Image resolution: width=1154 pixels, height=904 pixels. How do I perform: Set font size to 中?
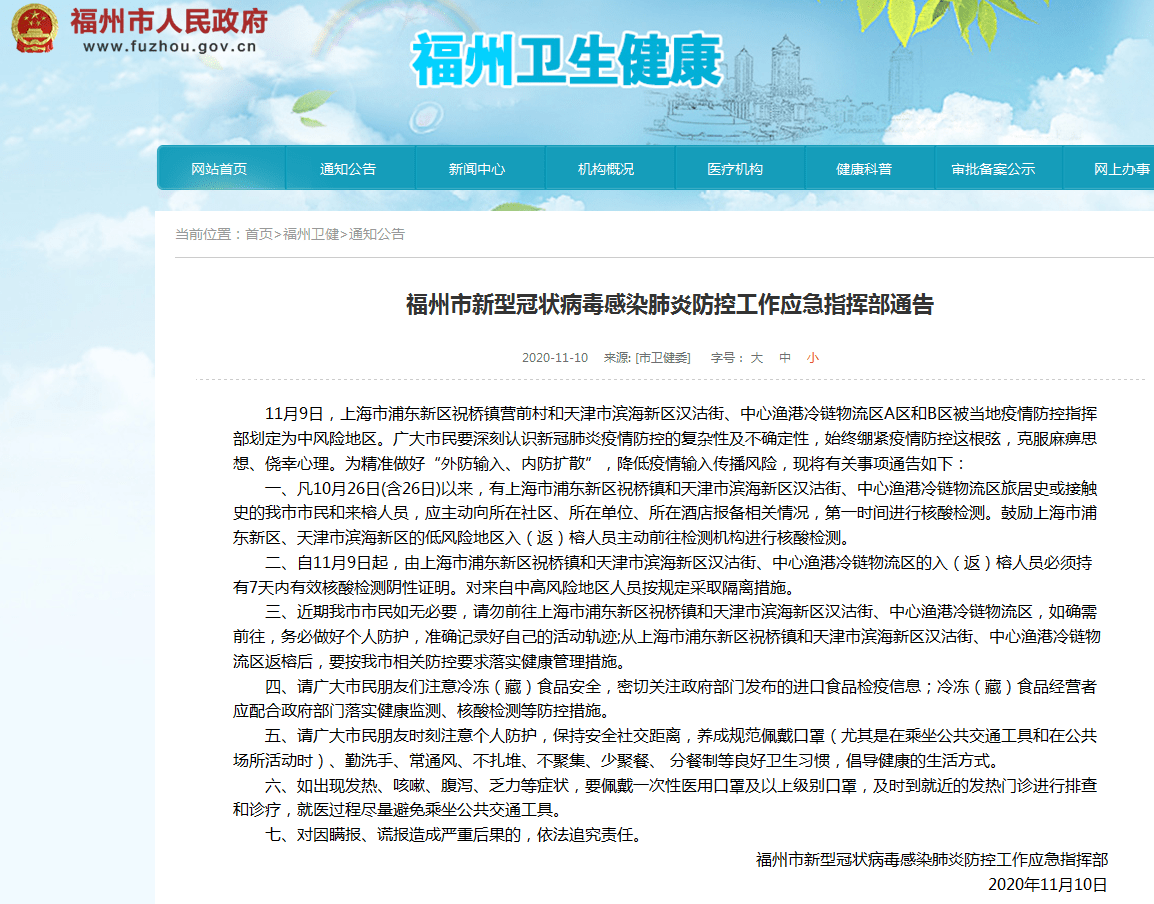785,358
